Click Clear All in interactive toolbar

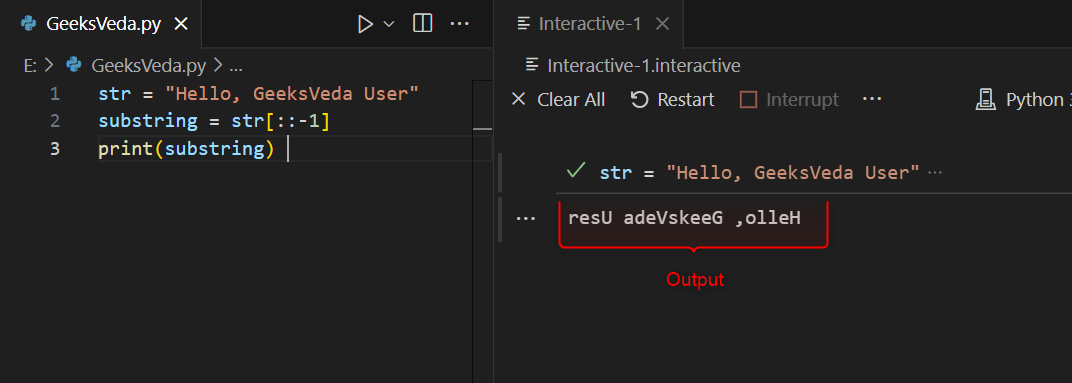click(x=558, y=100)
